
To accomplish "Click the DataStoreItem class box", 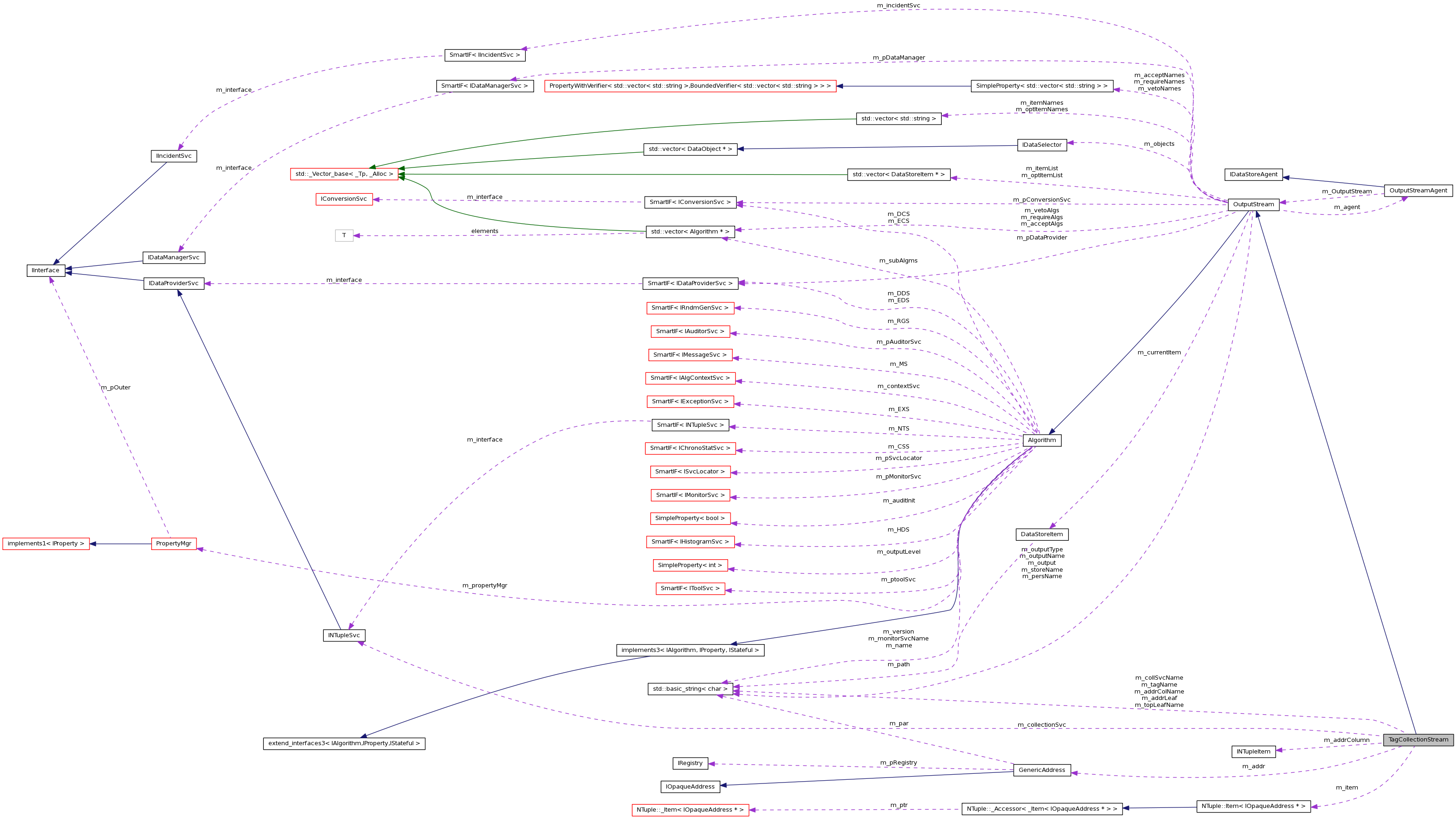I will click(1042, 534).
